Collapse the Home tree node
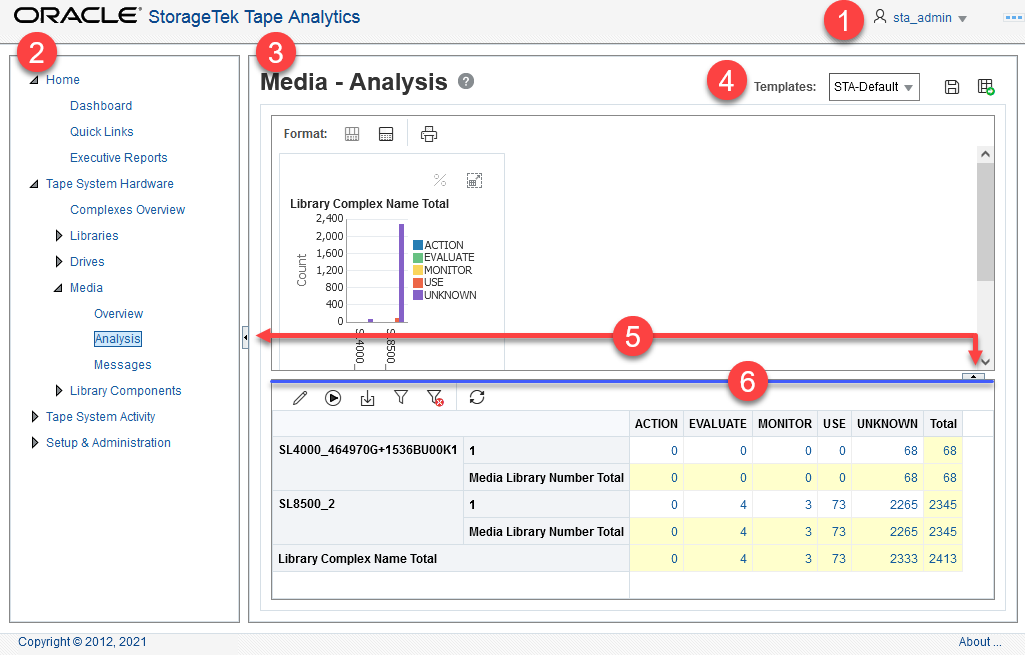Image resolution: width=1025 pixels, height=655 pixels. point(34,80)
